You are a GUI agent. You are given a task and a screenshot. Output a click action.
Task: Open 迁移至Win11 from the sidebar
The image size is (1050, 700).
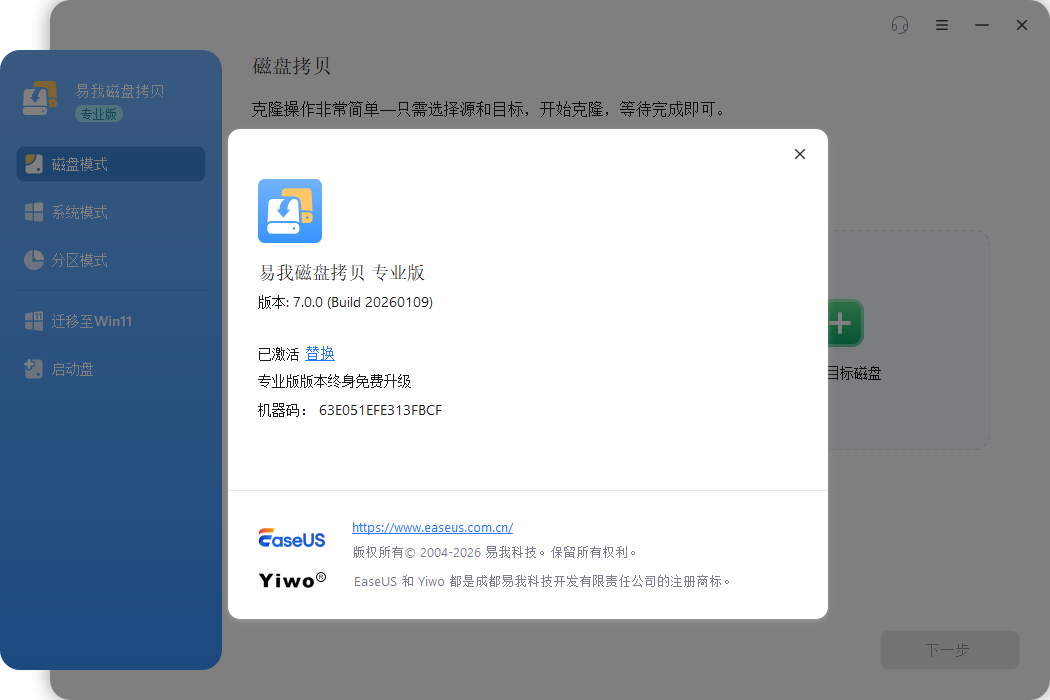[x=92, y=321]
